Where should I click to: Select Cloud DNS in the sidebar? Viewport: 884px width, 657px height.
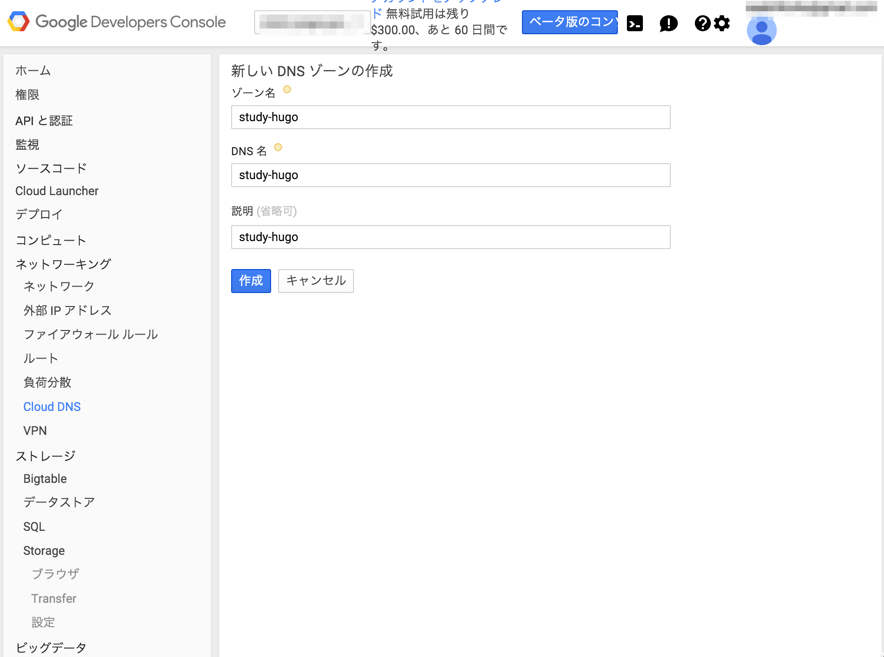coord(52,407)
